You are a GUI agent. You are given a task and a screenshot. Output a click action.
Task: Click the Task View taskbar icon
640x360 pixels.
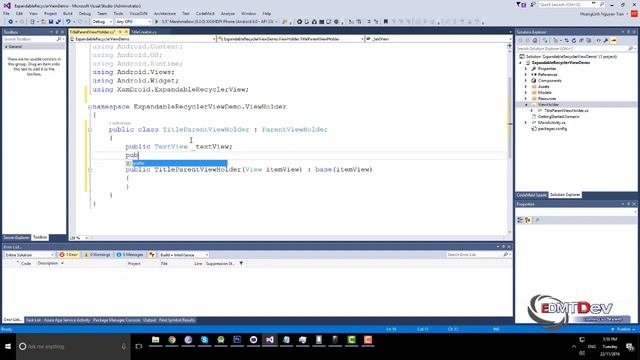tap(139, 346)
